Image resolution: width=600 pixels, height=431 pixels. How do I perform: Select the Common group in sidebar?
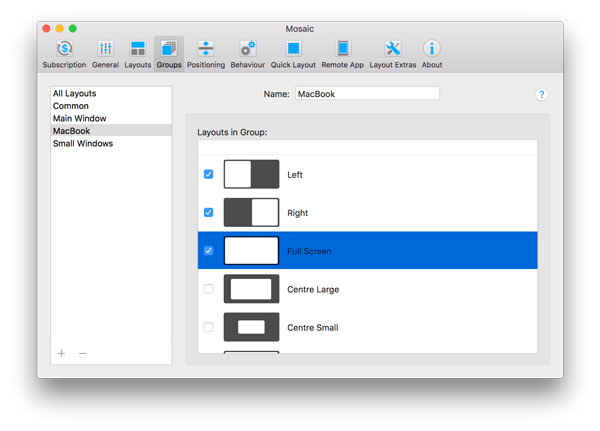pyautogui.click(x=70, y=106)
